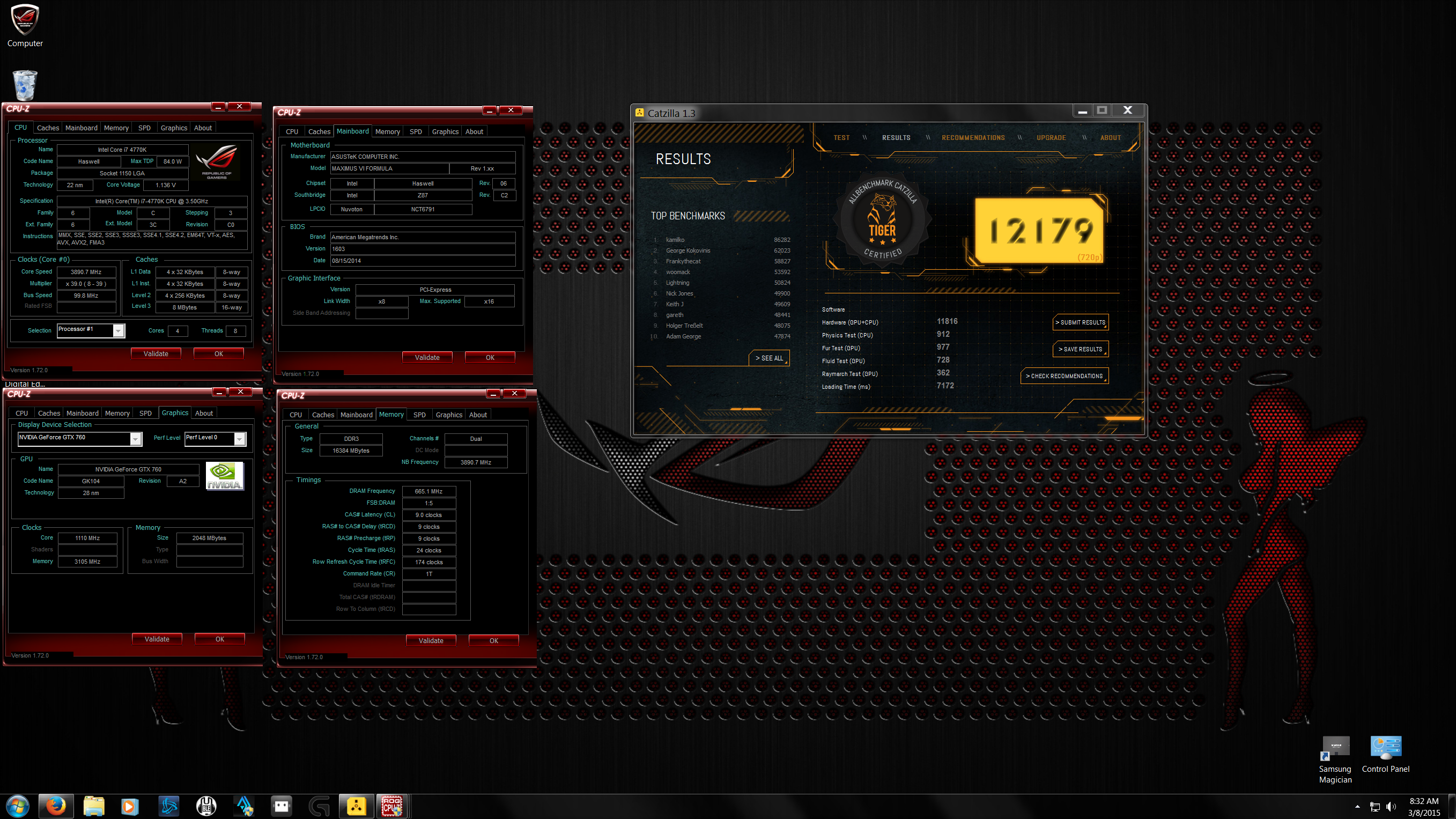Click the MAXIMUS VI FORMULA model field
The height and width of the screenshot is (819, 1456).
[x=389, y=168]
